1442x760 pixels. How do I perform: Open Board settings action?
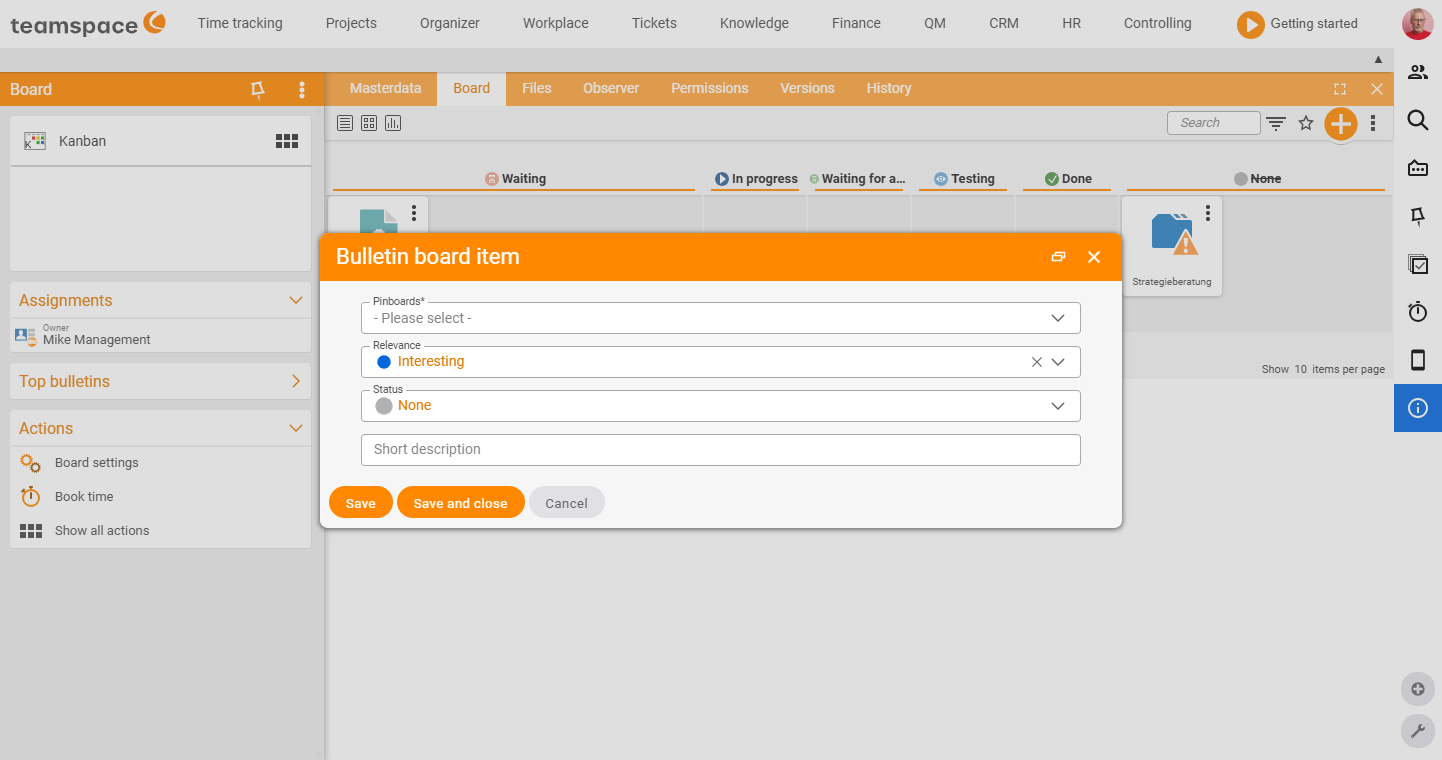(97, 463)
